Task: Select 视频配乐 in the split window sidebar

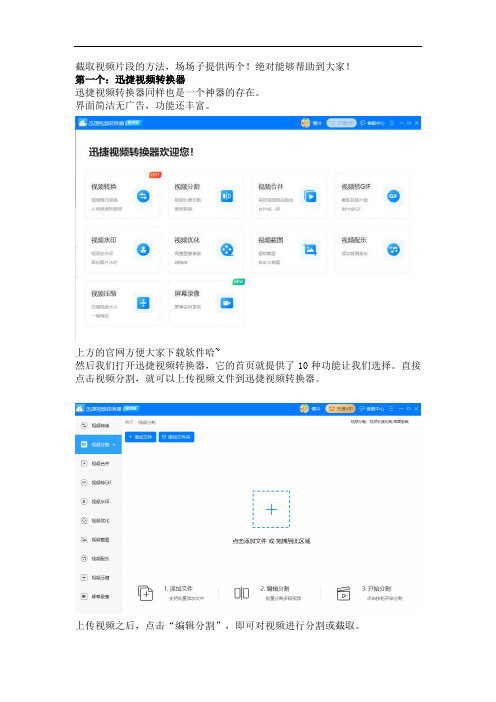Action: click(x=98, y=559)
